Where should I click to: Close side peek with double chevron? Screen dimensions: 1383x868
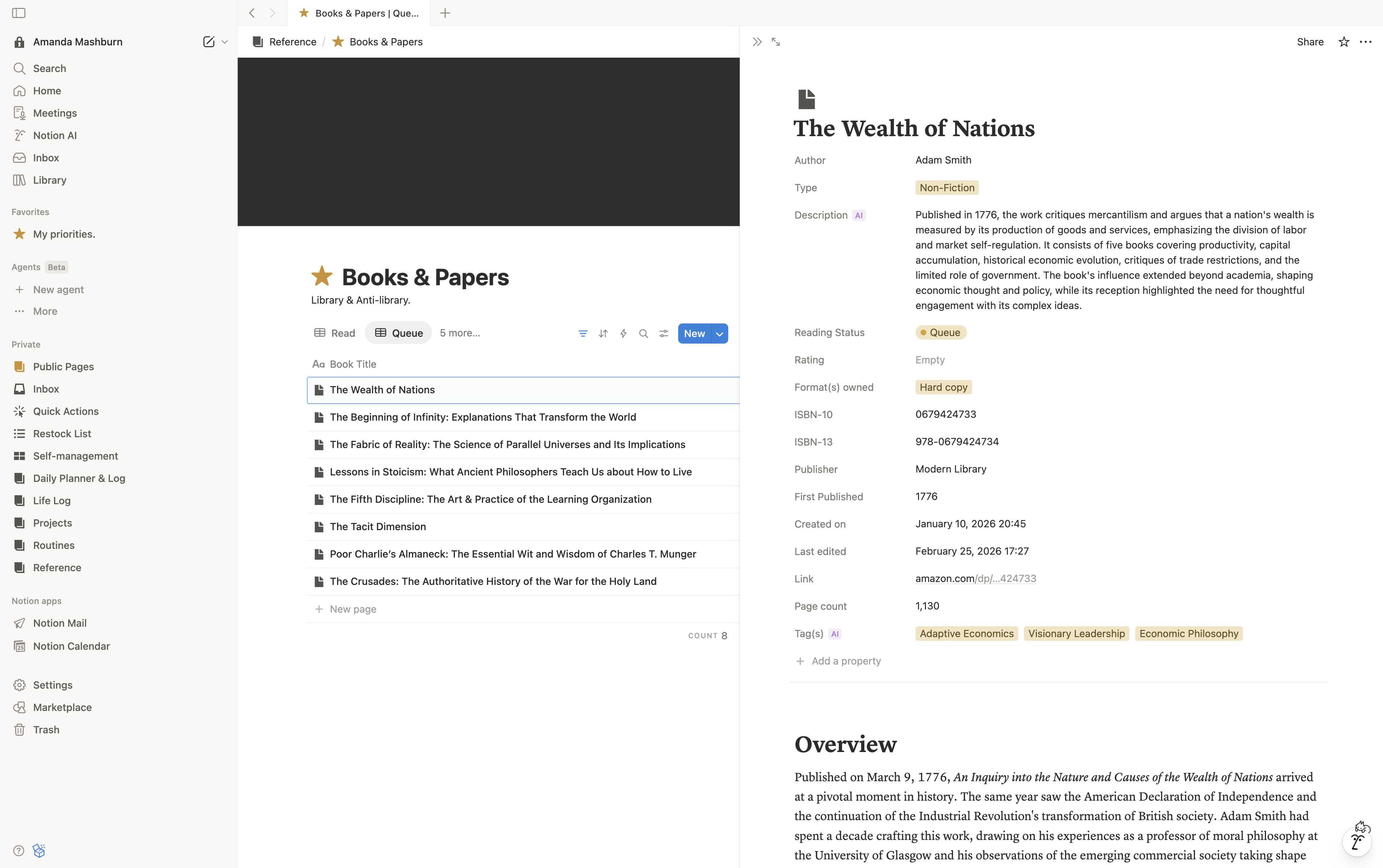757,42
